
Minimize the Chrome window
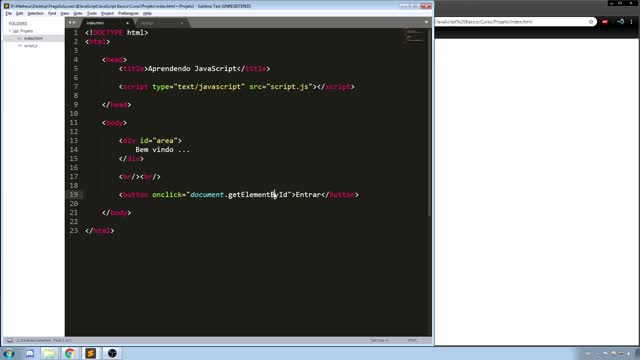pos(612,3)
